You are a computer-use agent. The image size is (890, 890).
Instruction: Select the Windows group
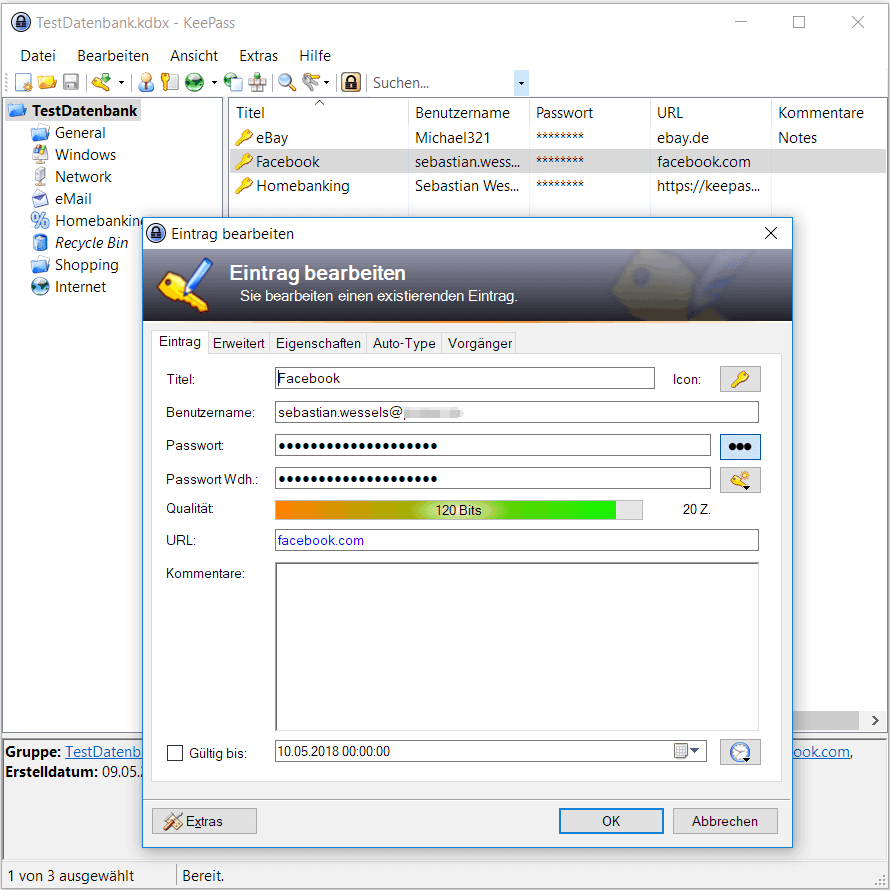click(85, 154)
